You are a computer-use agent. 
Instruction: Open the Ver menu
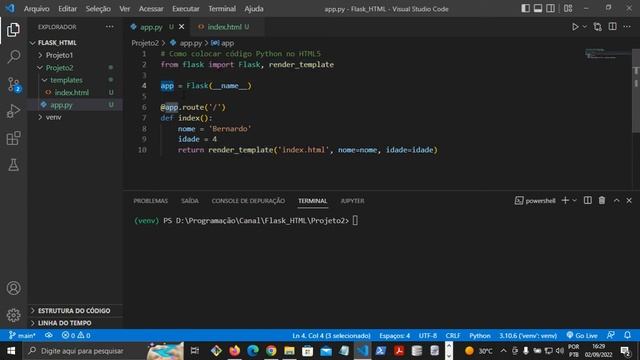124,9
